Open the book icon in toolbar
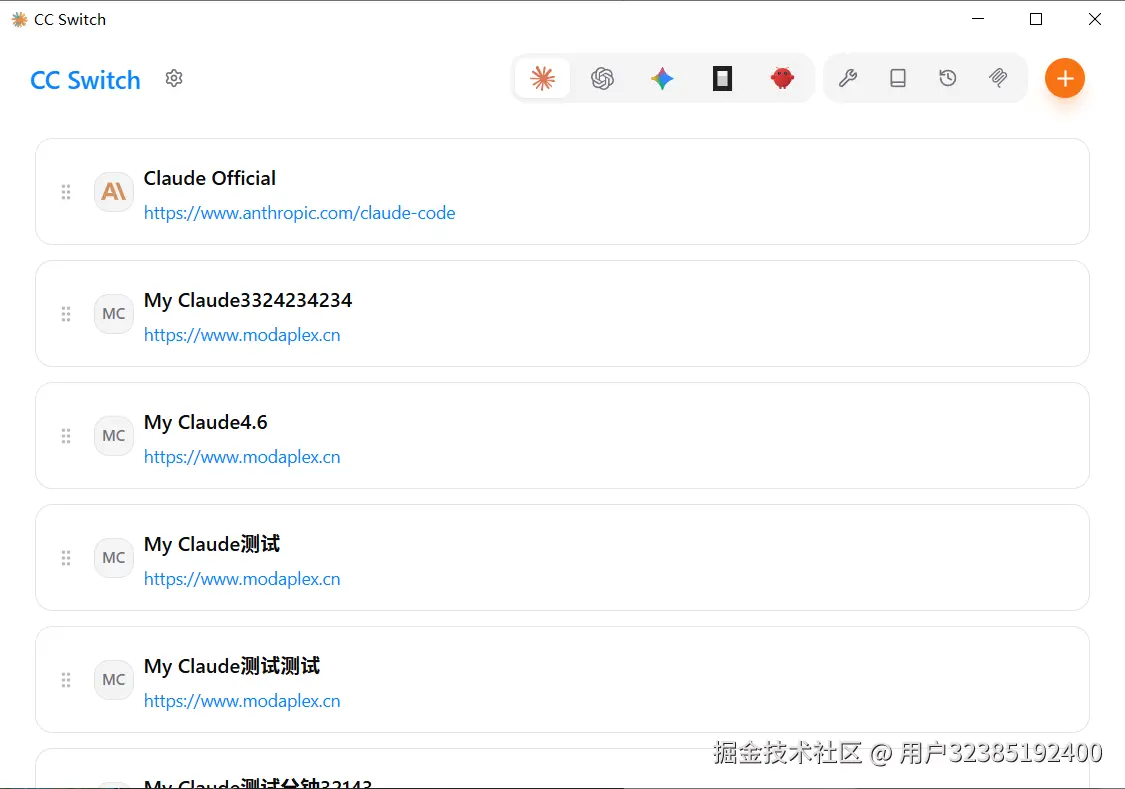Screen dimensions: 1125x789 pyautogui.click(x=898, y=78)
